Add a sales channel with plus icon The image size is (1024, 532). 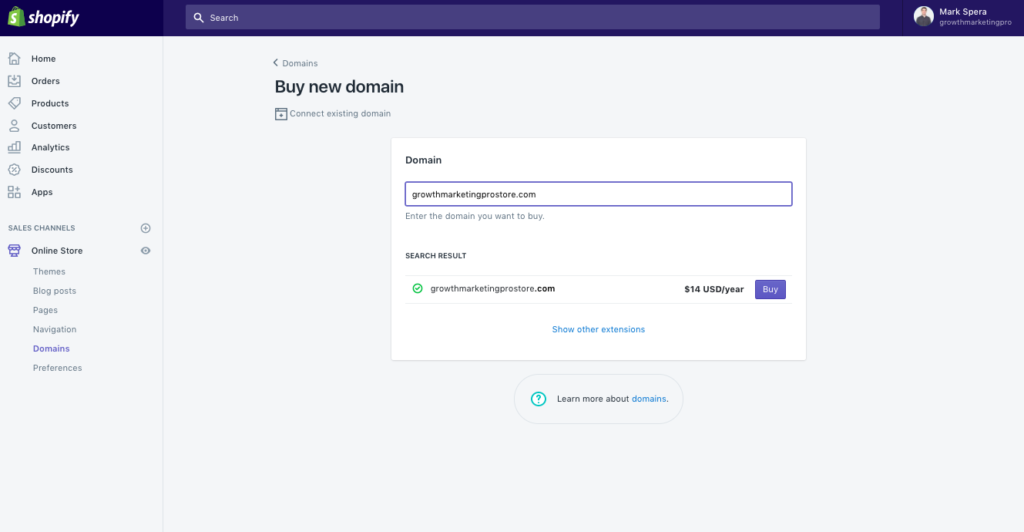146,228
